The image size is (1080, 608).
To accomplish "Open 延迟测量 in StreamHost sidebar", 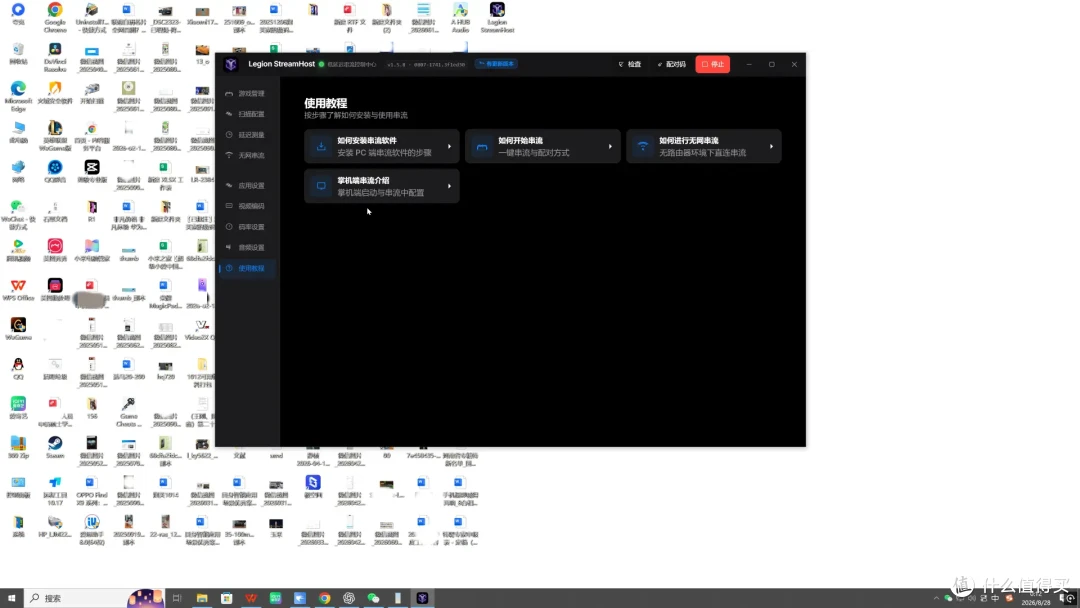I will tap(247, 135).
